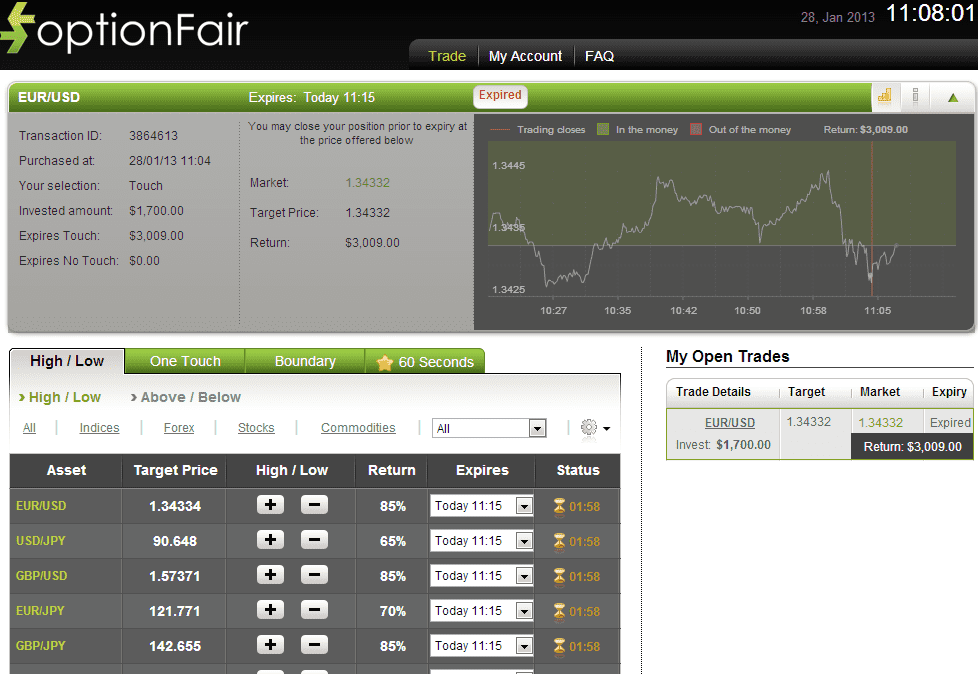Switch to the Boundary tab
Screen dimensions: 978x674
pyautogui.click(x=304, y=361)
